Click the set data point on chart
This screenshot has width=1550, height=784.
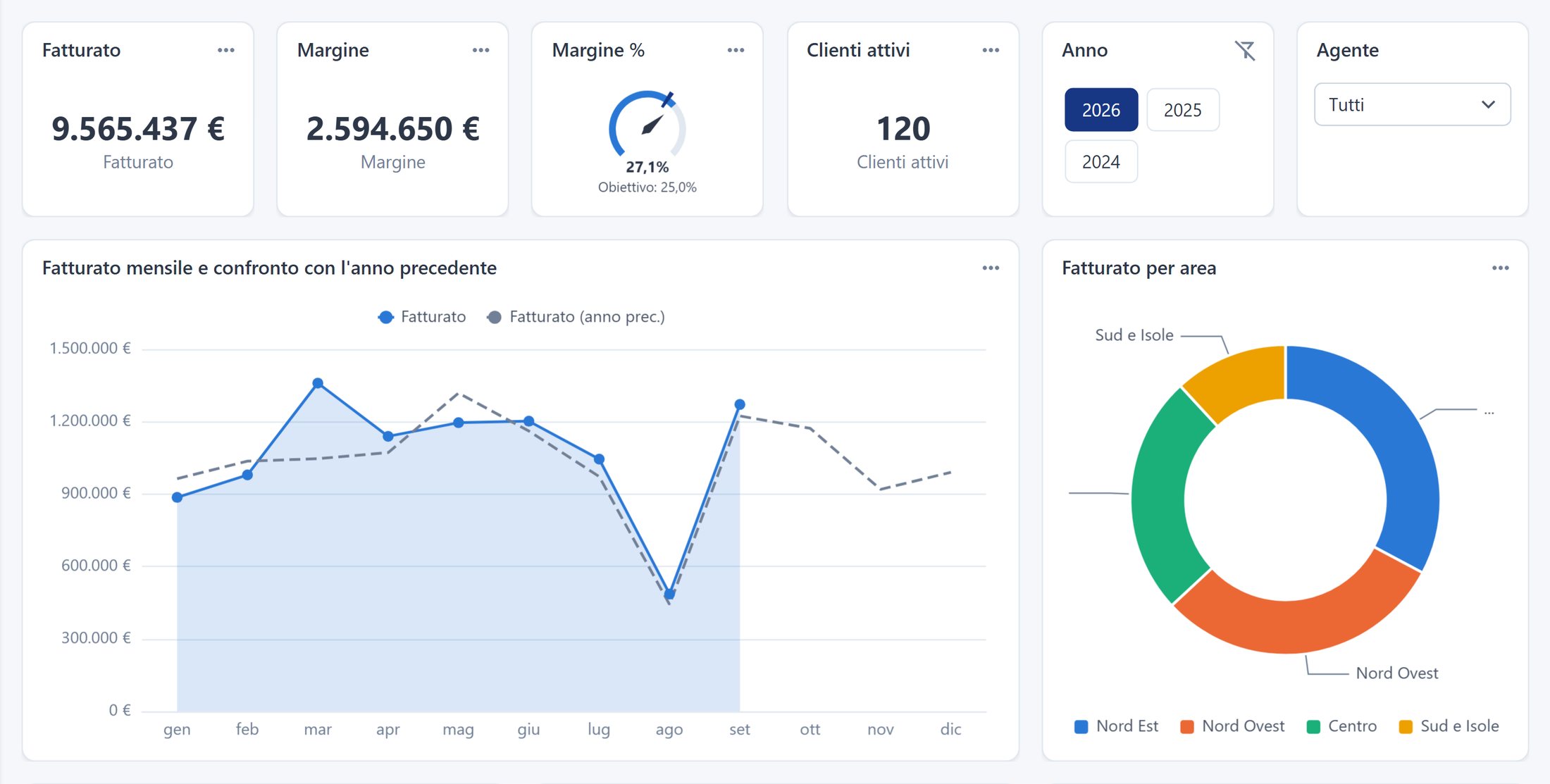pos(740,404)
